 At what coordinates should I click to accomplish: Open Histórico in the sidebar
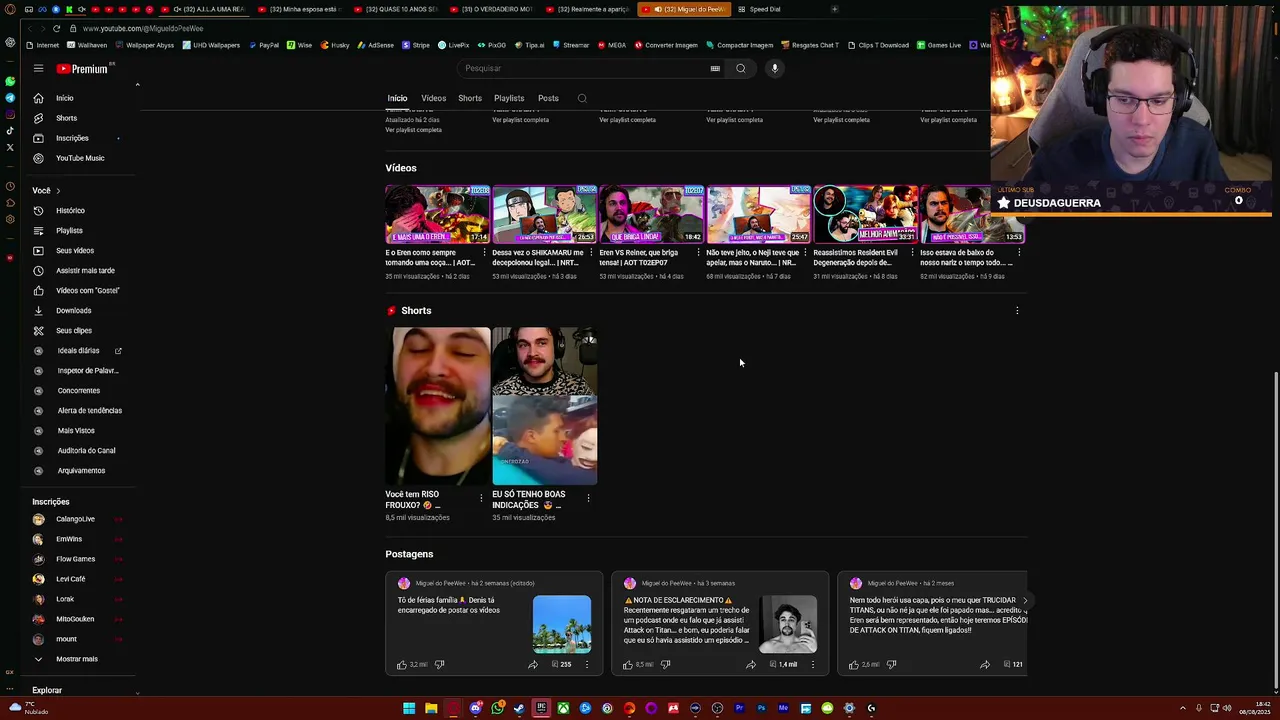click(x=70, y=211)
